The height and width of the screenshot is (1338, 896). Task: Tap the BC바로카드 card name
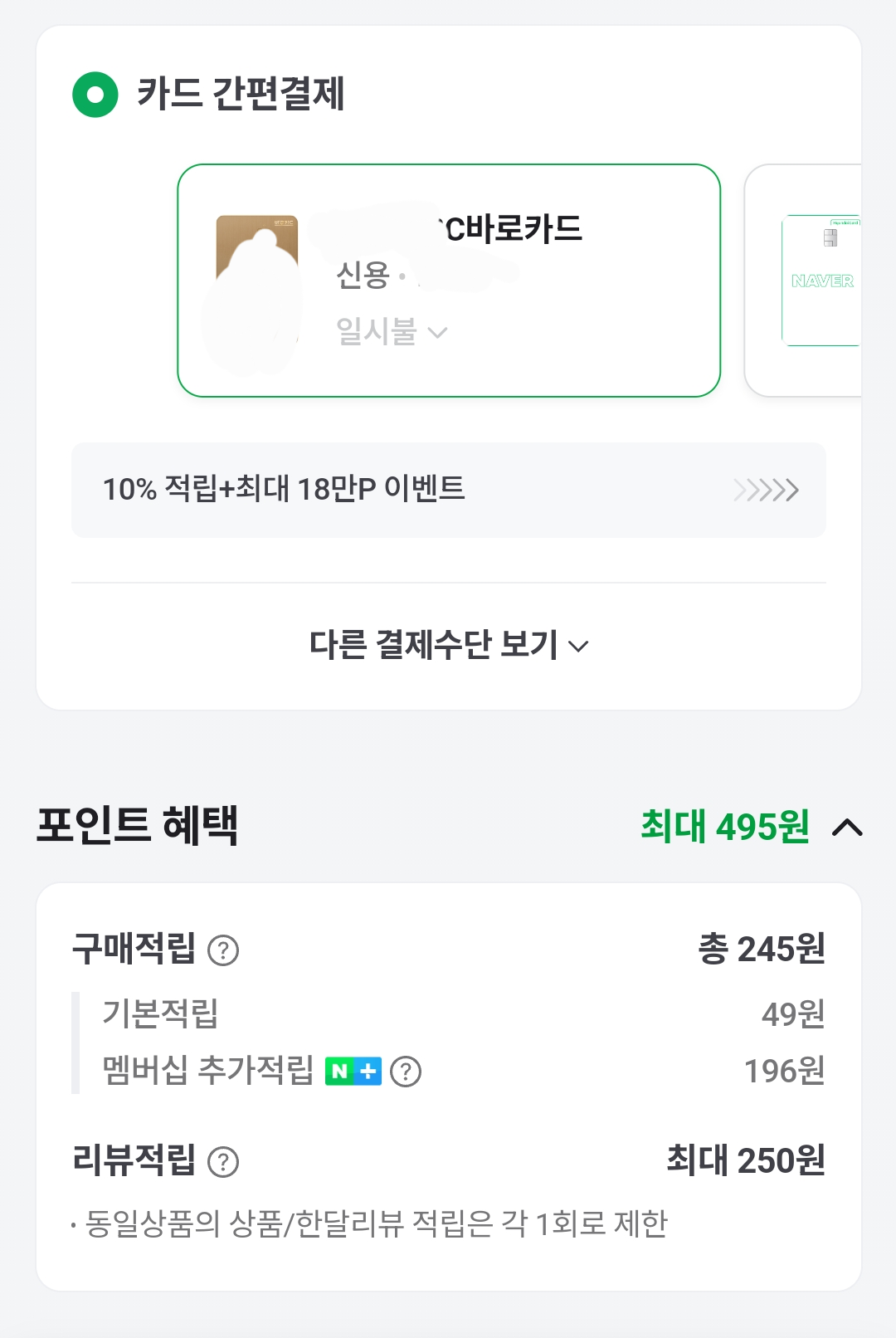coord(512,229)
